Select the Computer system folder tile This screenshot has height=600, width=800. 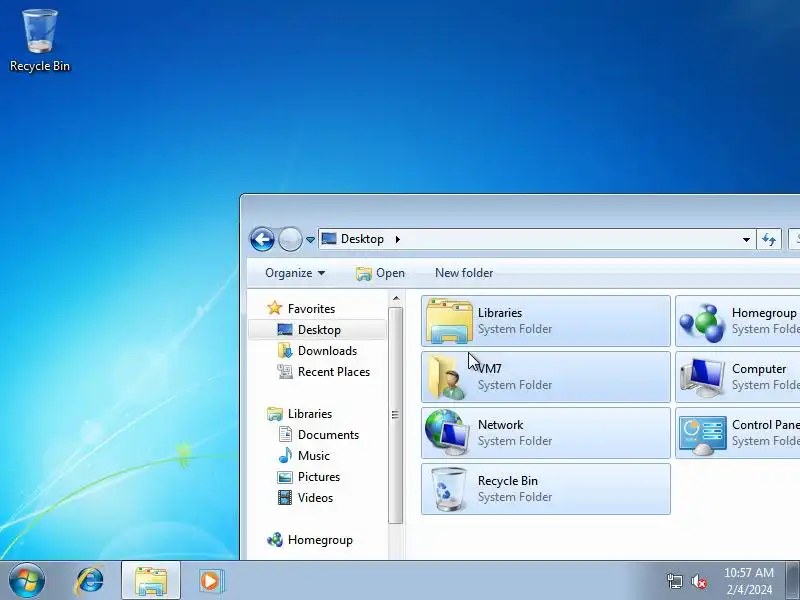point(738,377)
